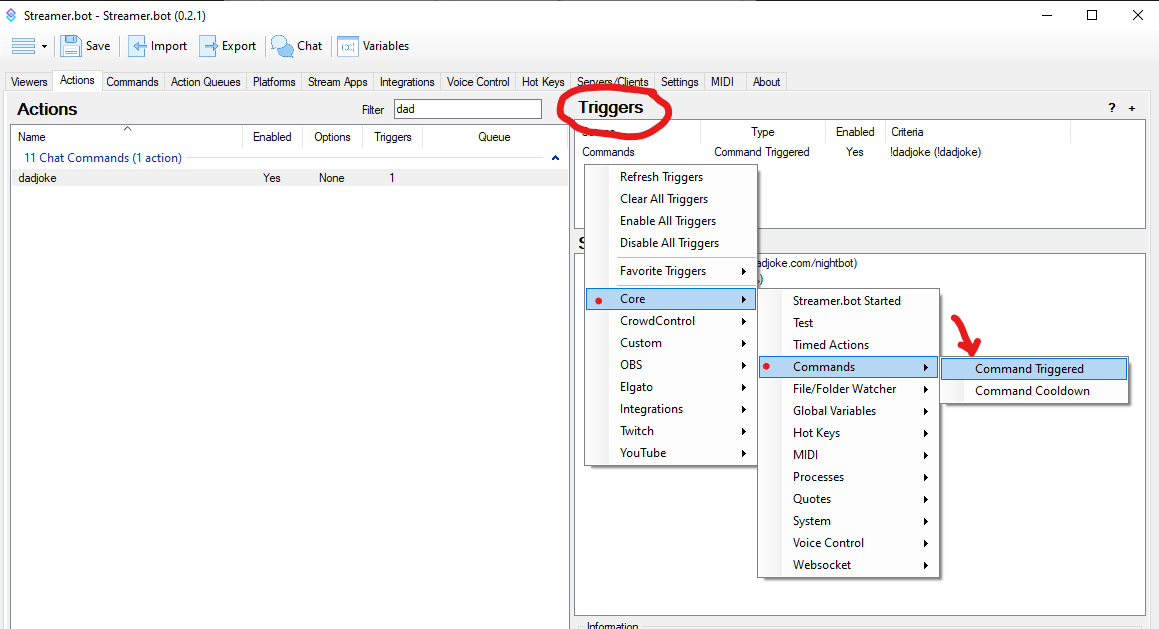Image resolution: width=1159 pixels, height=629 pixels.
Task: Click the Save disk icon
Action: point(71,46)
